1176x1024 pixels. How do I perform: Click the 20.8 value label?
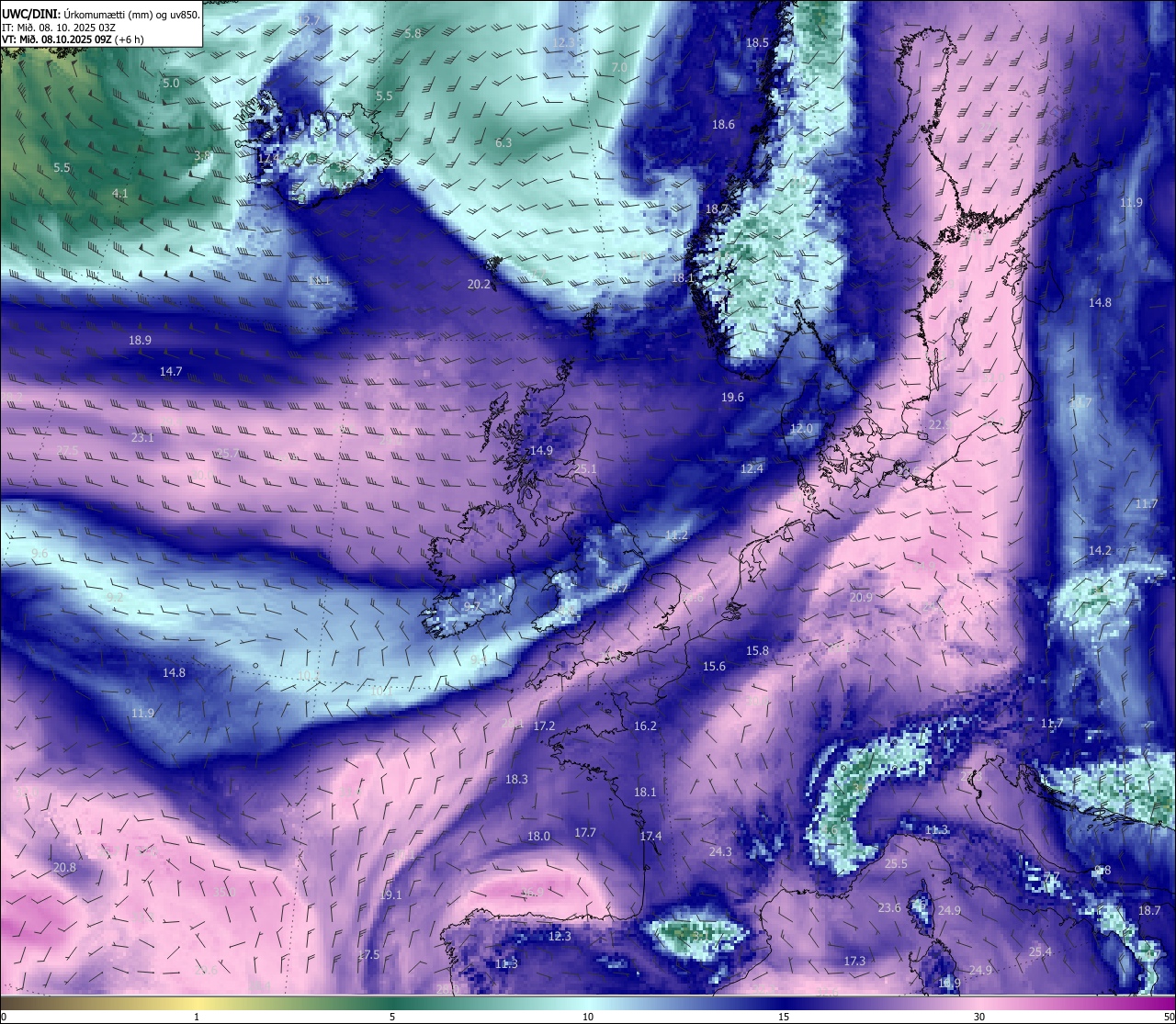click(x=64, y=867)
